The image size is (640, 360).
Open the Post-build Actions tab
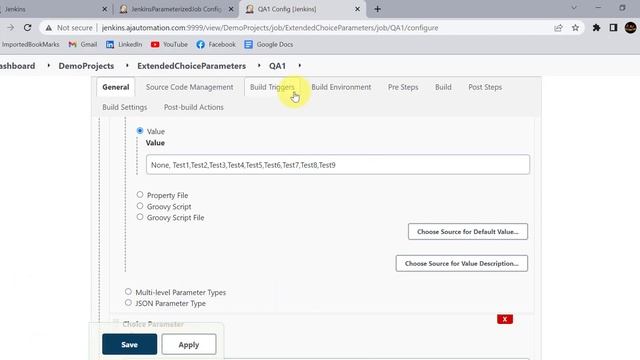click(193, 107)
